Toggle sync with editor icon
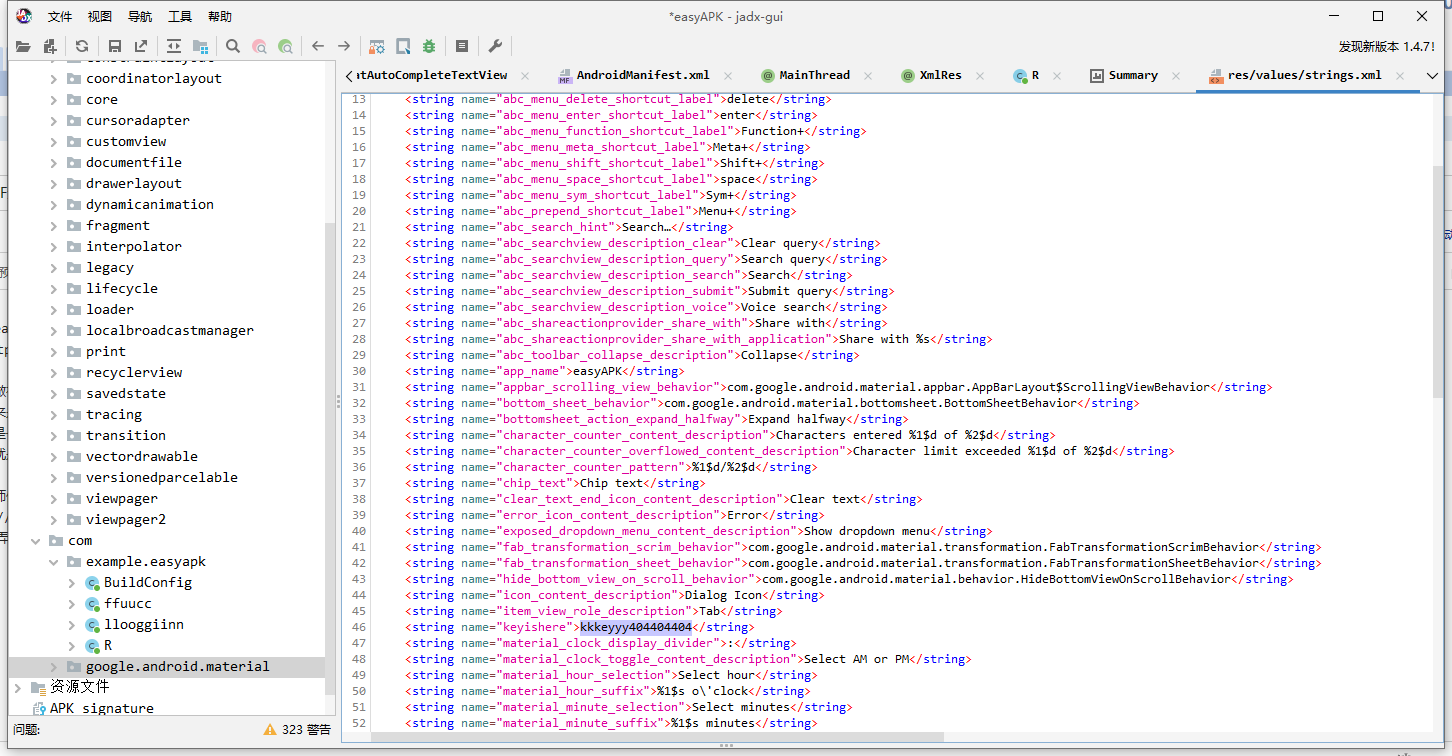This screenshot has width=1452, height=756. point(174,46)
